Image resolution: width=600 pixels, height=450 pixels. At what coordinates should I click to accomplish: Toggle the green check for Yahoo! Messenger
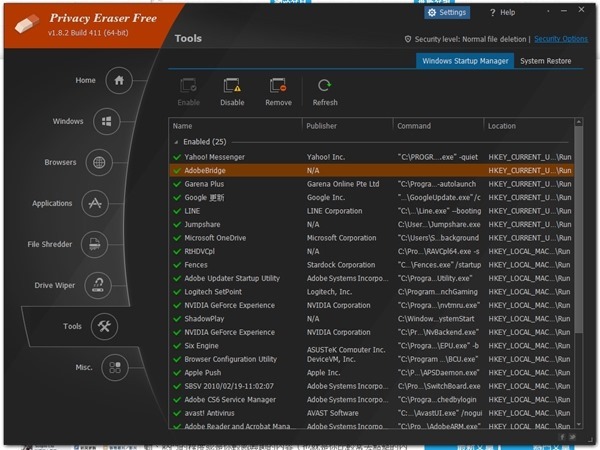pyautogui.click(x=177, y=157)
